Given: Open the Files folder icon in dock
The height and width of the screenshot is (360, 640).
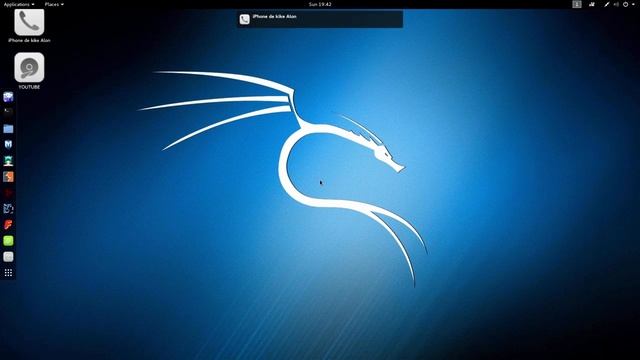Looking at the screenshot, I should [x=8, y=129].
